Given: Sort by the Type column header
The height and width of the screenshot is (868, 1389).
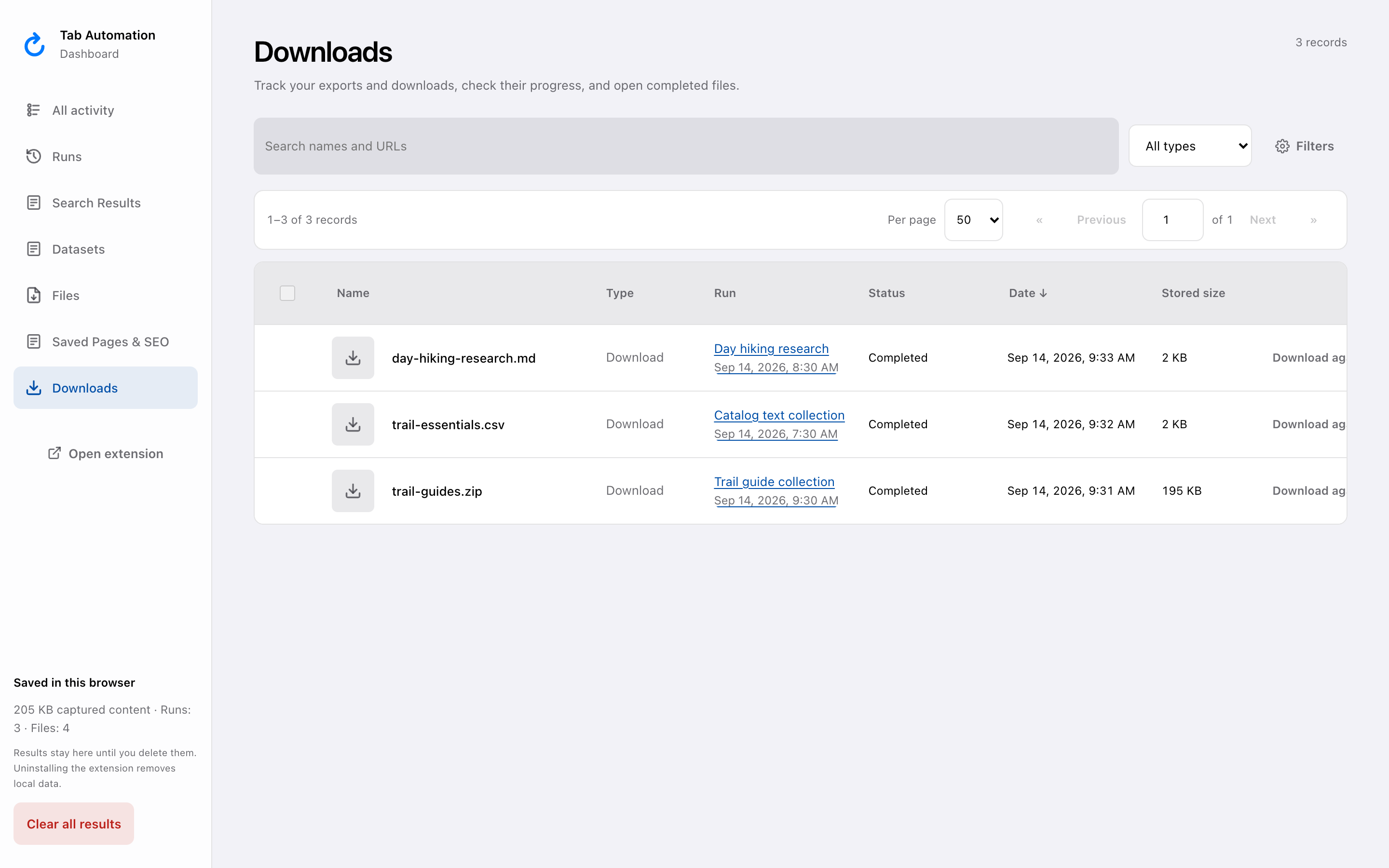Looking at the screenshot, I should click(620, 293).
